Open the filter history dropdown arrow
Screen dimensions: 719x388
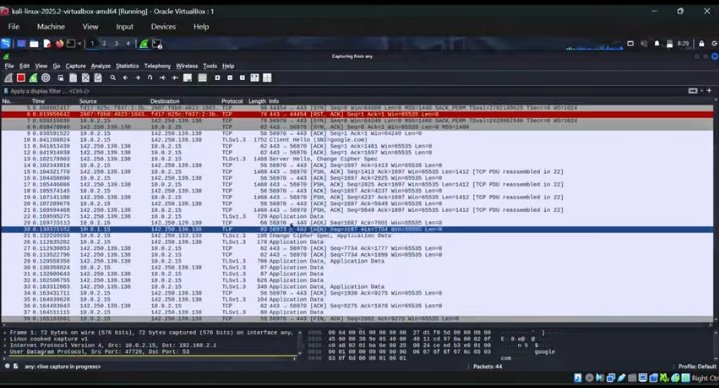point(702,91)
